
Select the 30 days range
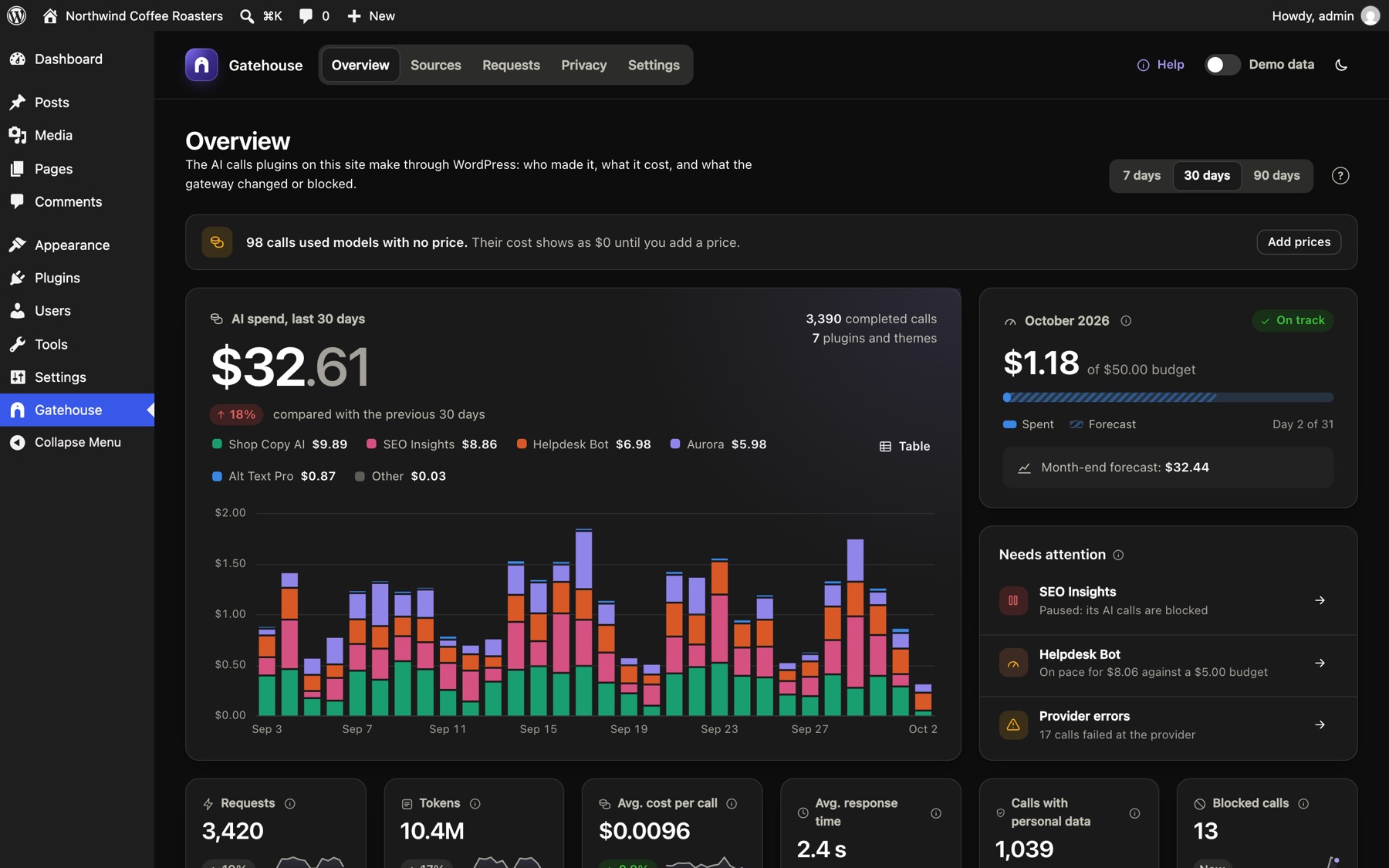(x=1207, y=176)
